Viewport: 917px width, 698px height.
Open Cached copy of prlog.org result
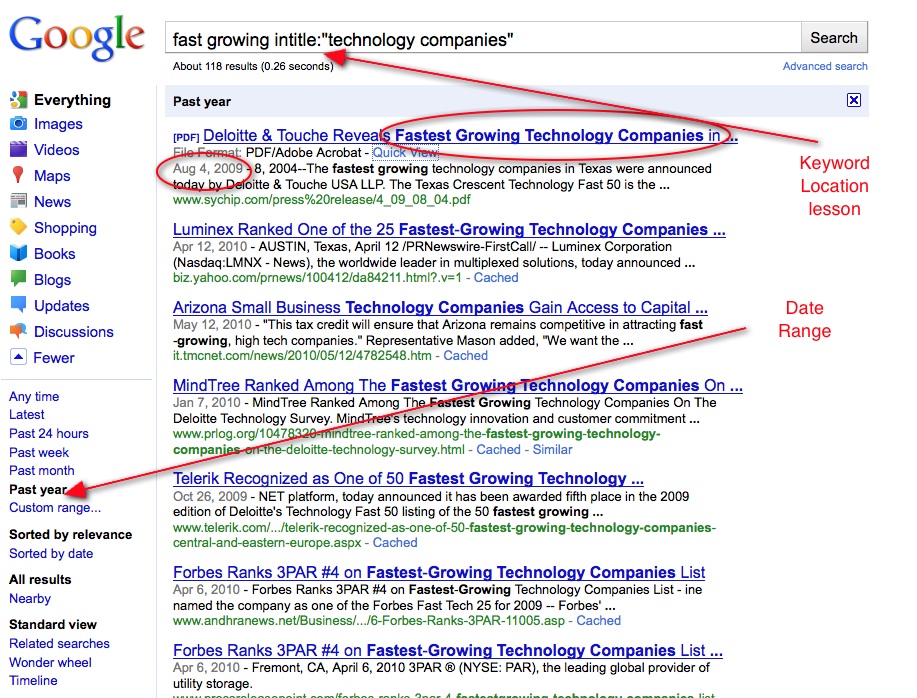point(498,450)
